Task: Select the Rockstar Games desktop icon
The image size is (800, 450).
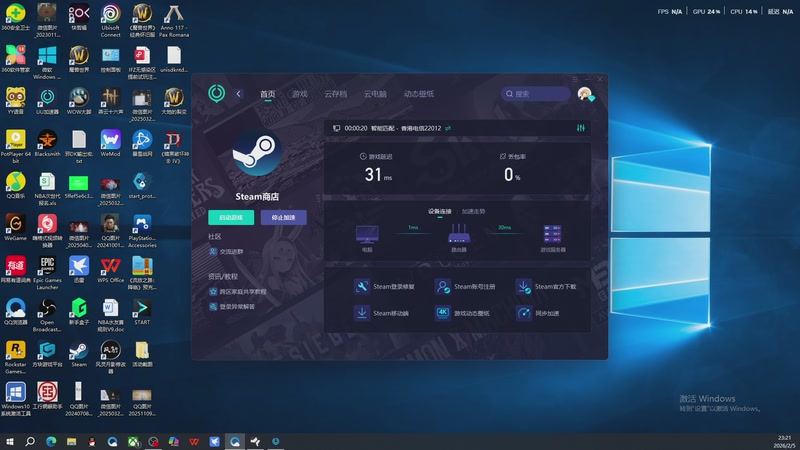Action: click(x=16, y=358)
